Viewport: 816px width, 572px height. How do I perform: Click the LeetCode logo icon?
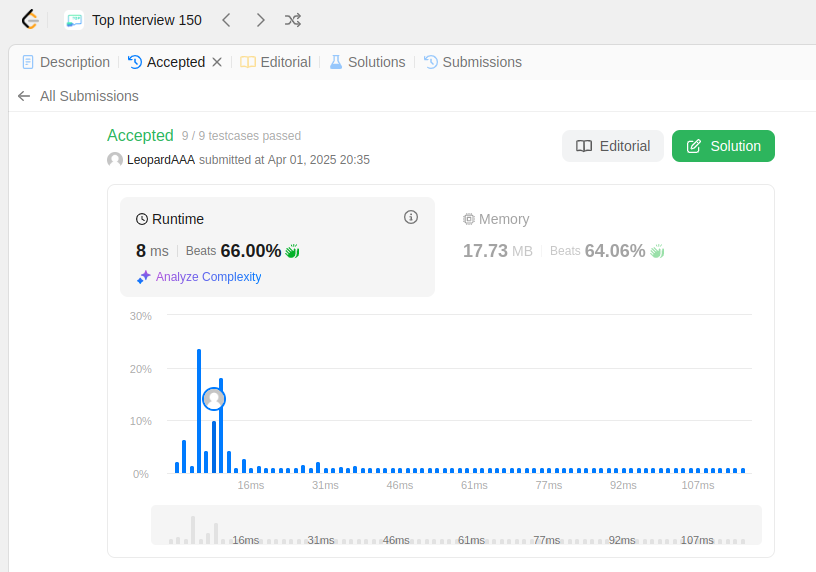[30, 20]
